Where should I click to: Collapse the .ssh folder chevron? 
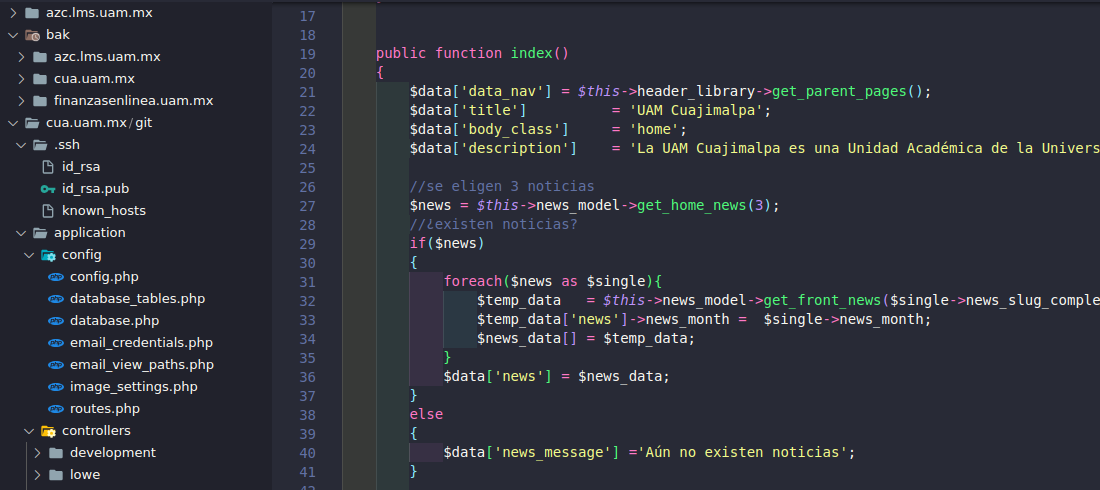pos(20,145)
